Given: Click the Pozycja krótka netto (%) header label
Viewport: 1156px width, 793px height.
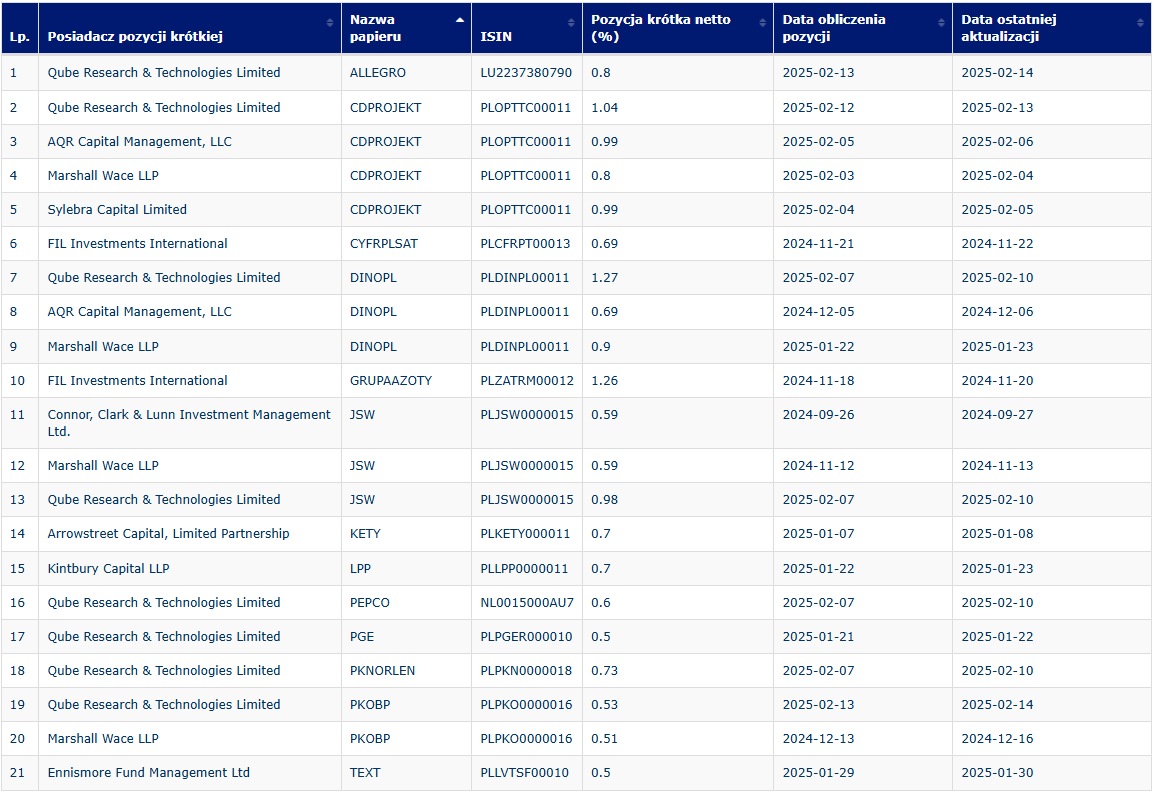Looking at the screenshot, I should (x=661, y=28).
